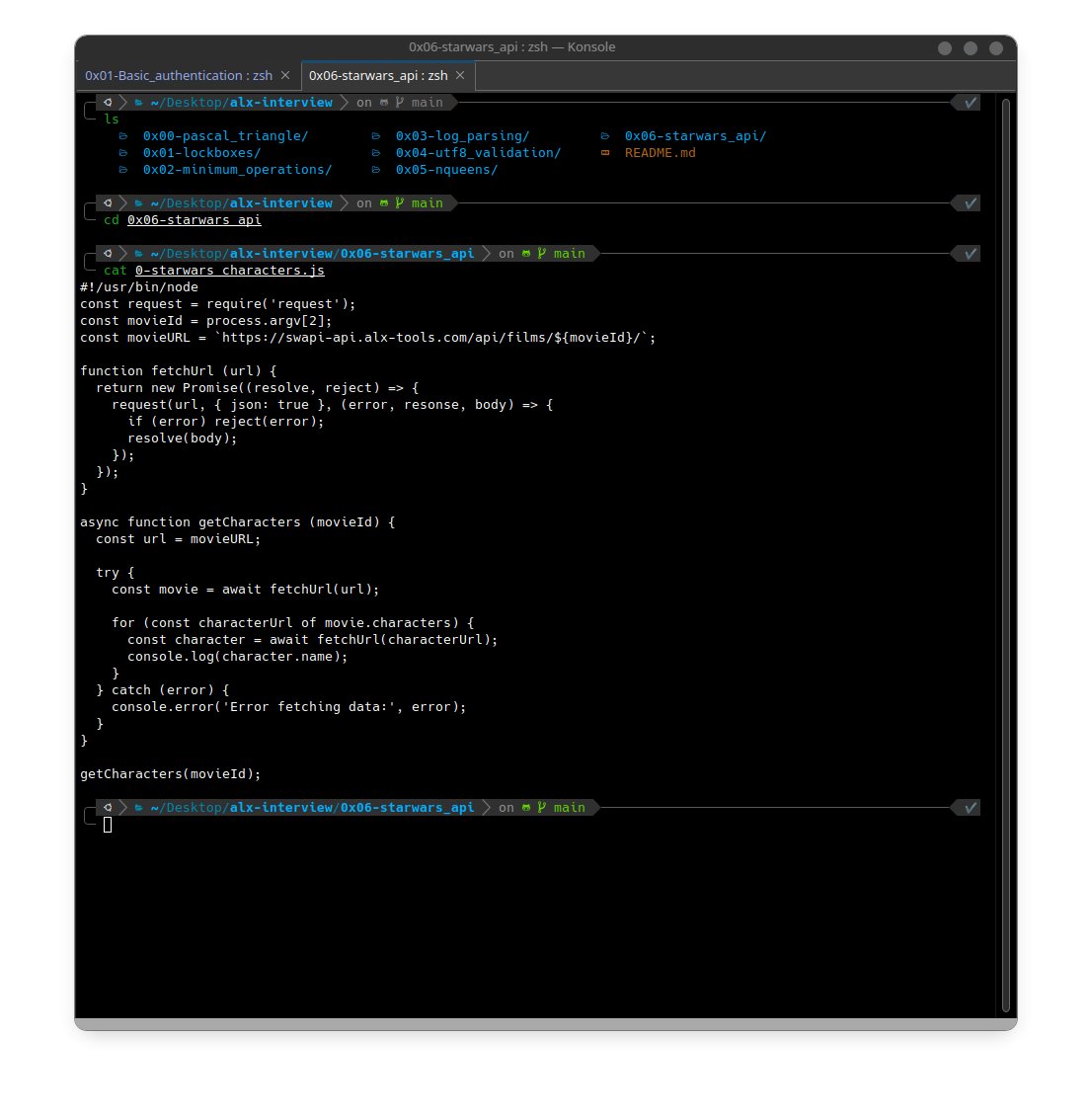This screenshot has width=1092, height=1115.
Task: Click the 0x05-nqueens/ directory name
Action: [446, 170]
